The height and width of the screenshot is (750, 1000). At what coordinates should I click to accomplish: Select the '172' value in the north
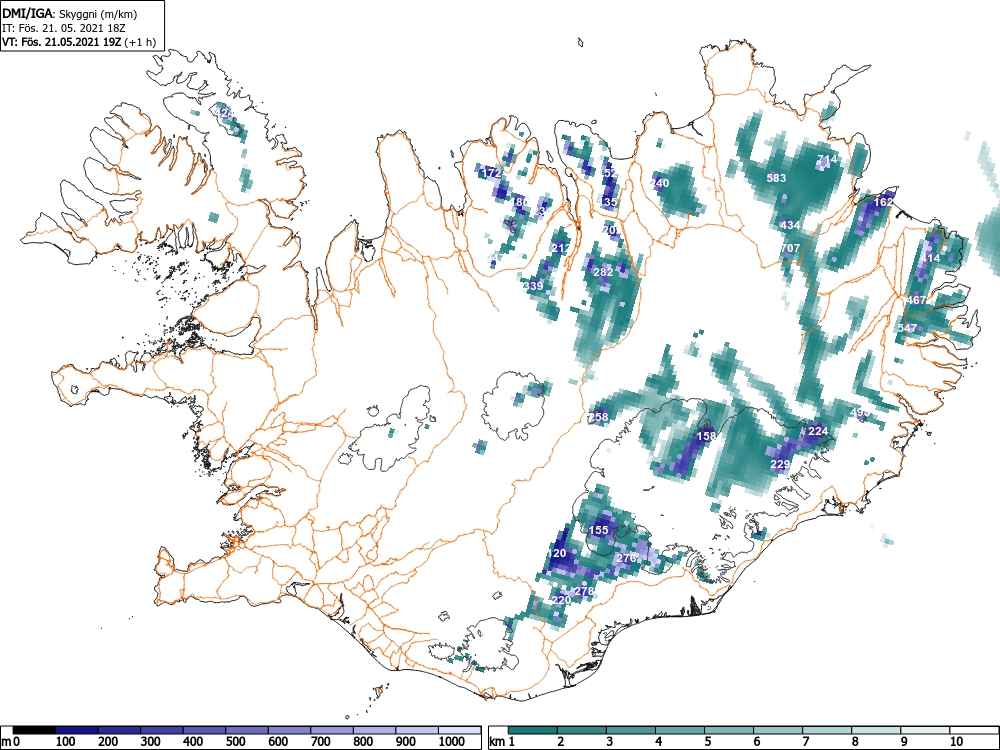tap(492, 173)
